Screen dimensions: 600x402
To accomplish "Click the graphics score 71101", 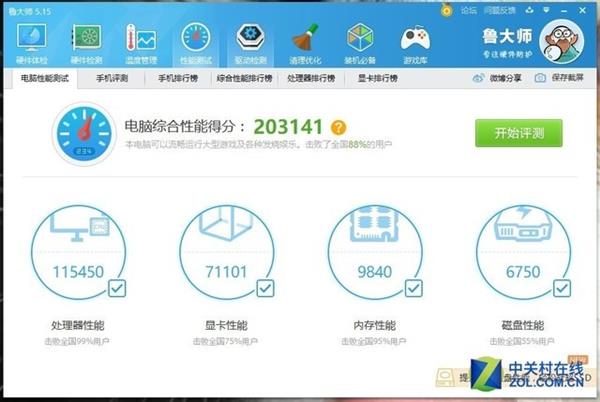I will (227, 272).
